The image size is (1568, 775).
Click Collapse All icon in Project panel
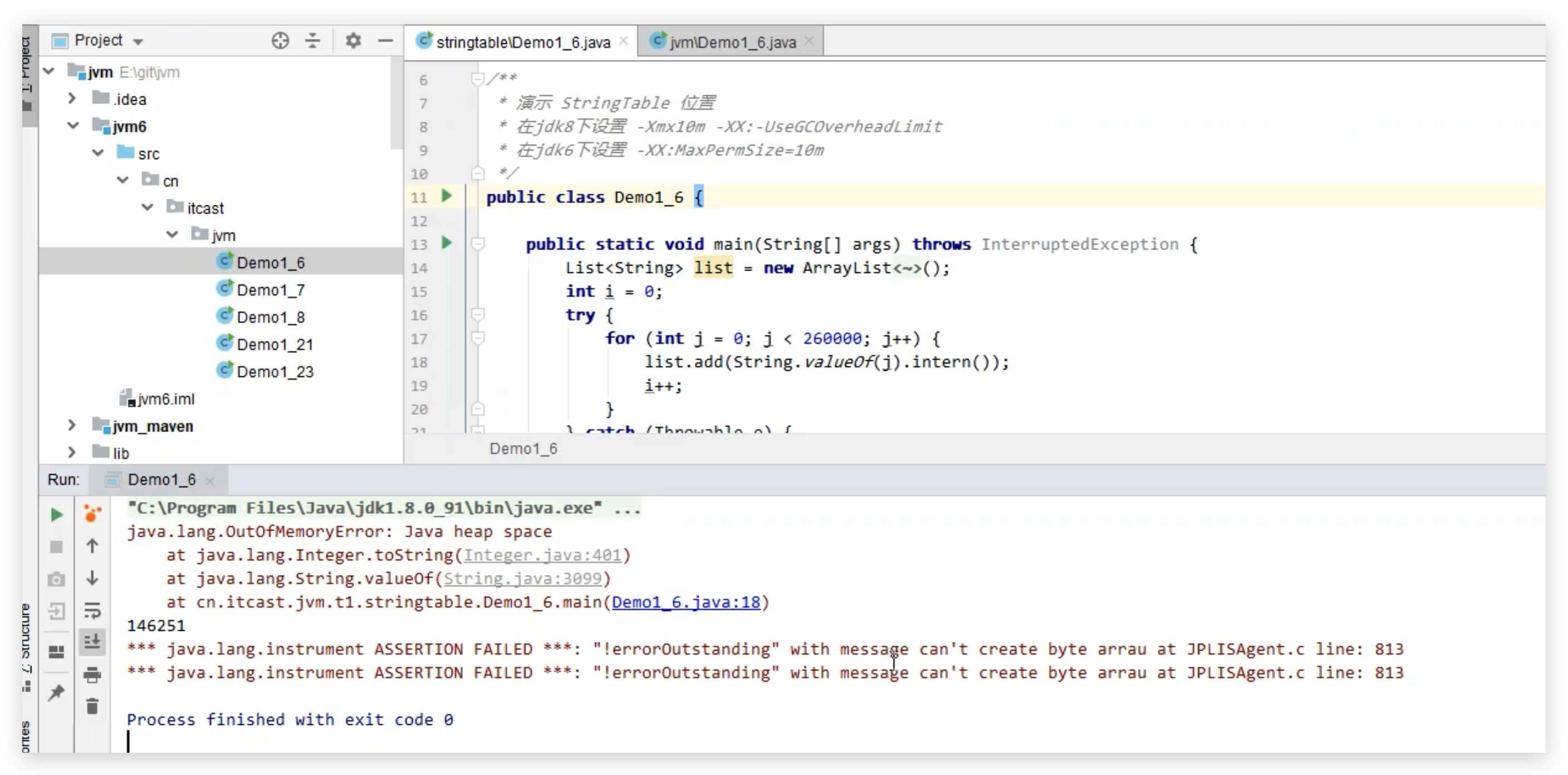[x=312, y=41]
